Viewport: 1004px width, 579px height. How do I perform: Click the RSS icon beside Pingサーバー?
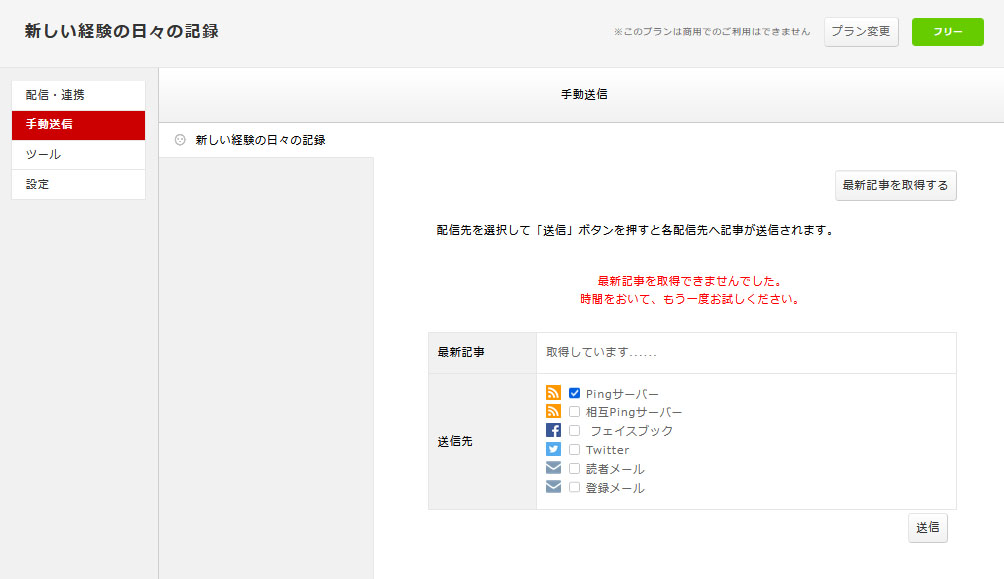pos(553,393)
